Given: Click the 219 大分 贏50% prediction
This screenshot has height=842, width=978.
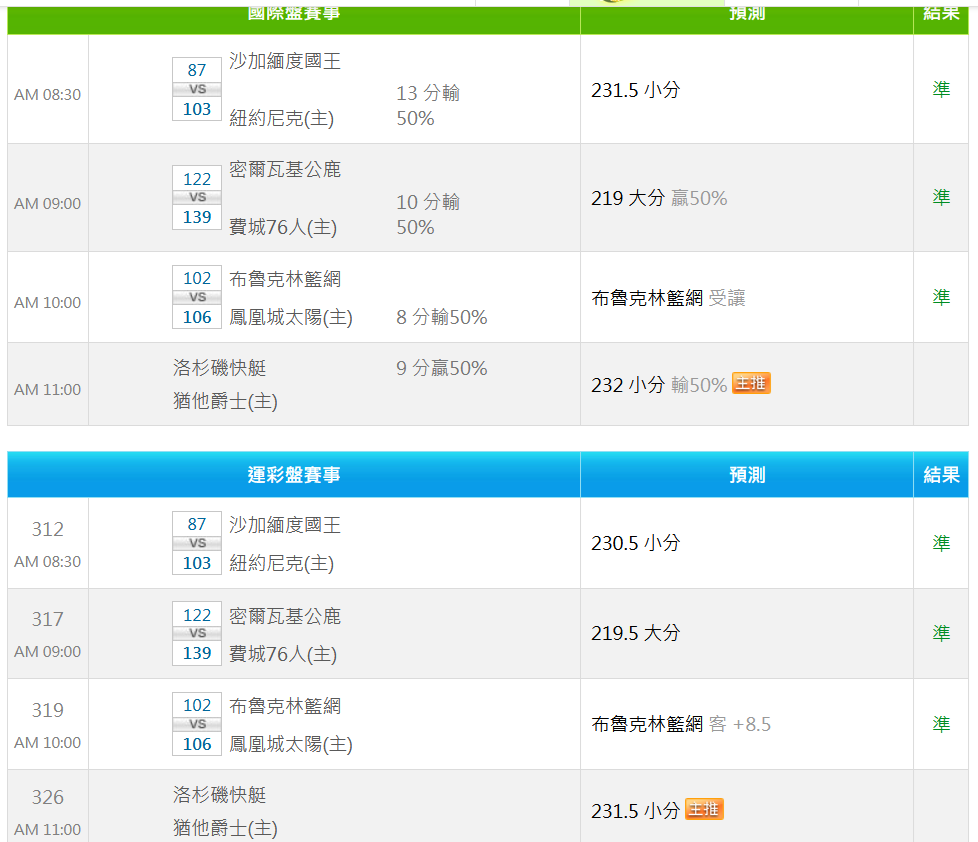Looking at the screenshot, I should tap(659, 198).
